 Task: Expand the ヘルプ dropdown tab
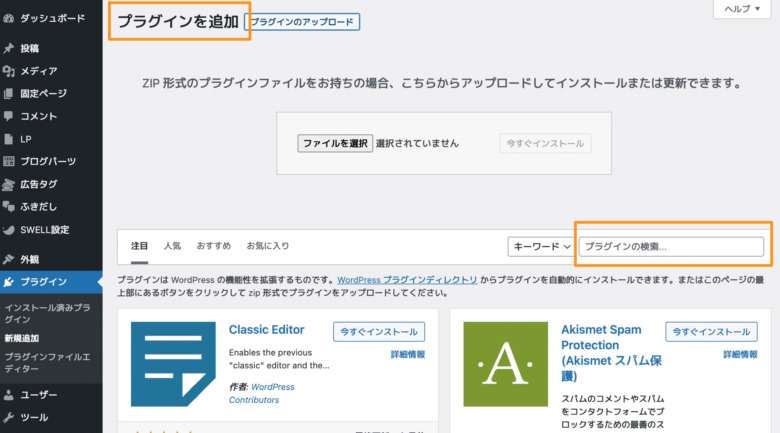click(x=742, y=9)
